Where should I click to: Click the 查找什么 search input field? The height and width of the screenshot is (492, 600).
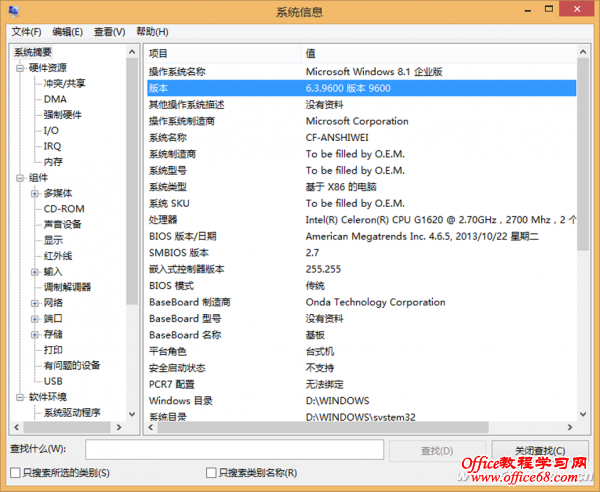coord(235,450)
